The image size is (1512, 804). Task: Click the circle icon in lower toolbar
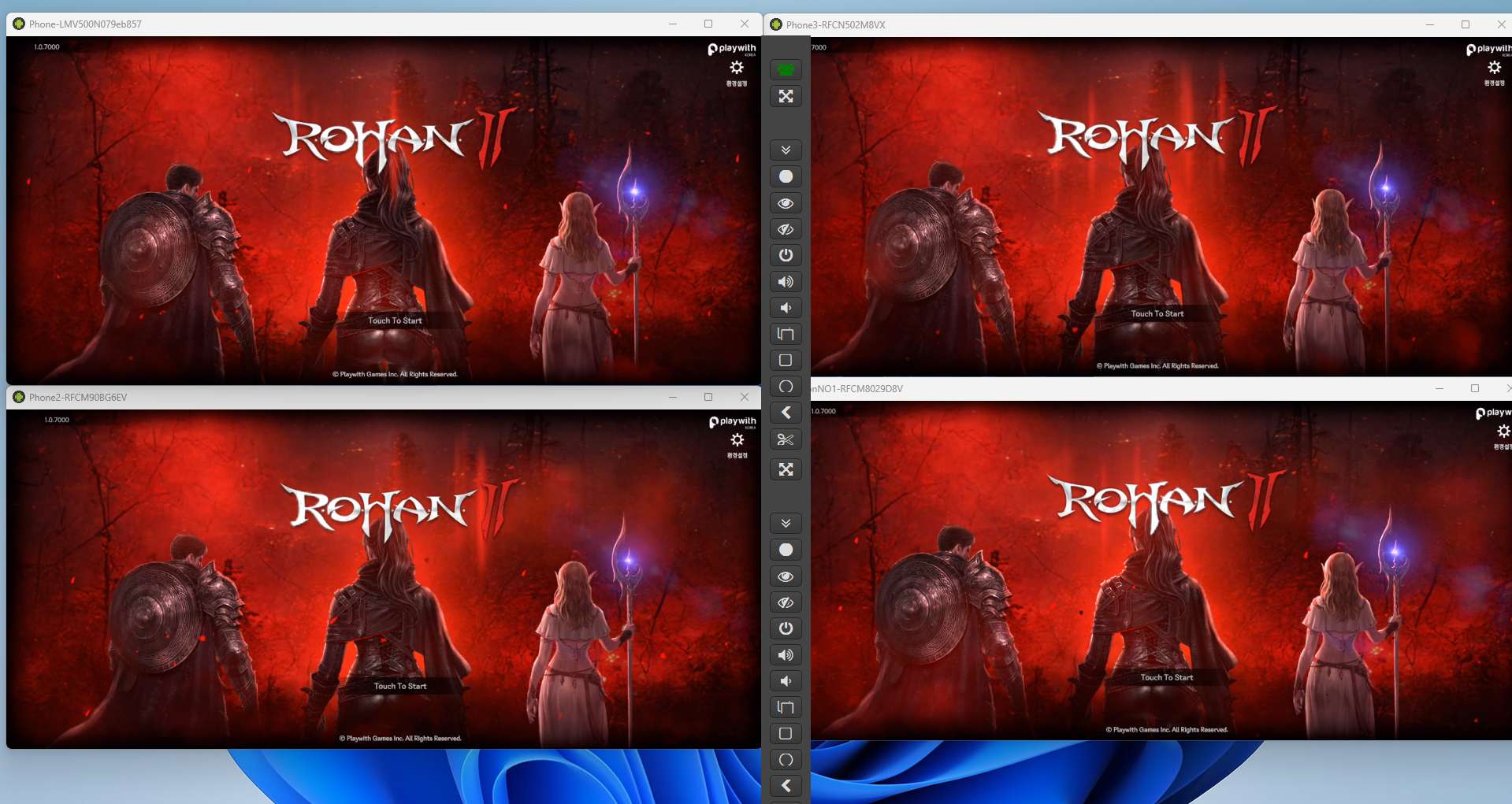coord(786,760)
